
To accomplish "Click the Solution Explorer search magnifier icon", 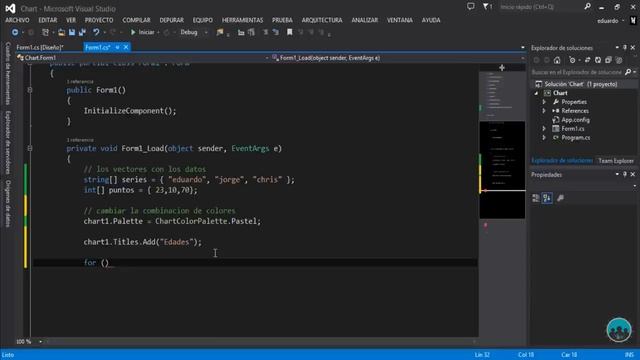I will click(x=628, y=72).
